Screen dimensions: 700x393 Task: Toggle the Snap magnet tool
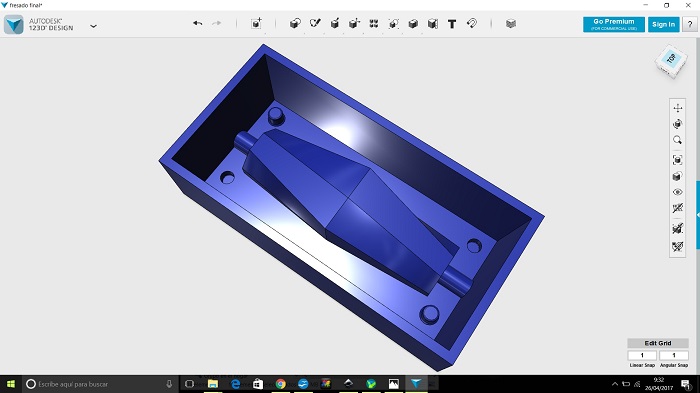tap(472, 23)
